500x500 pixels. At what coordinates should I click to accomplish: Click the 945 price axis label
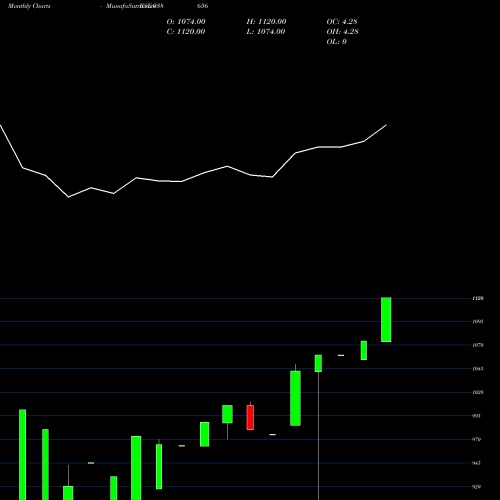point(477,463)
